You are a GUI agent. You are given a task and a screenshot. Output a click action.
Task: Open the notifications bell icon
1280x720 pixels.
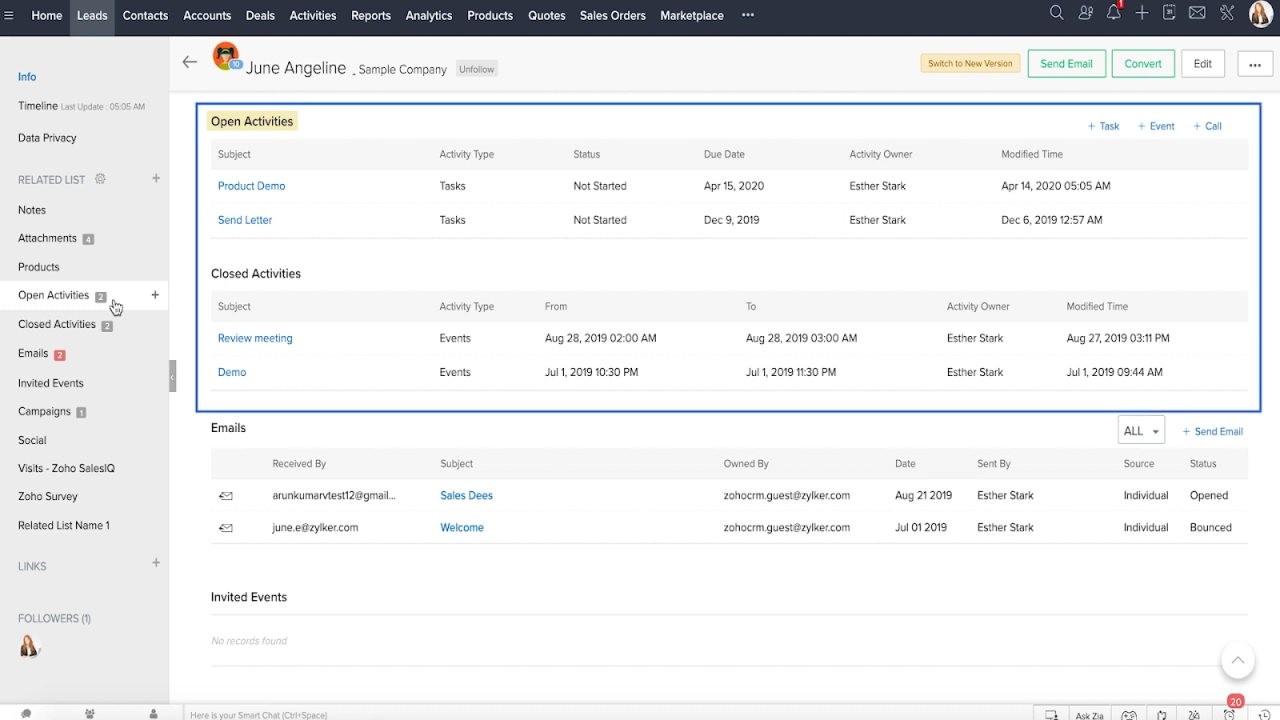1113,13
